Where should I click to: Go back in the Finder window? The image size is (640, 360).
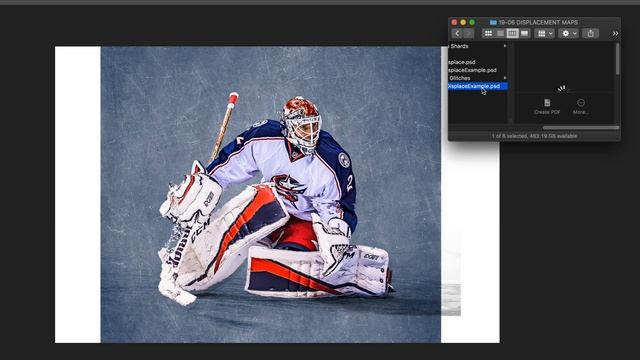pyautogui.click(x=457, y=33)
